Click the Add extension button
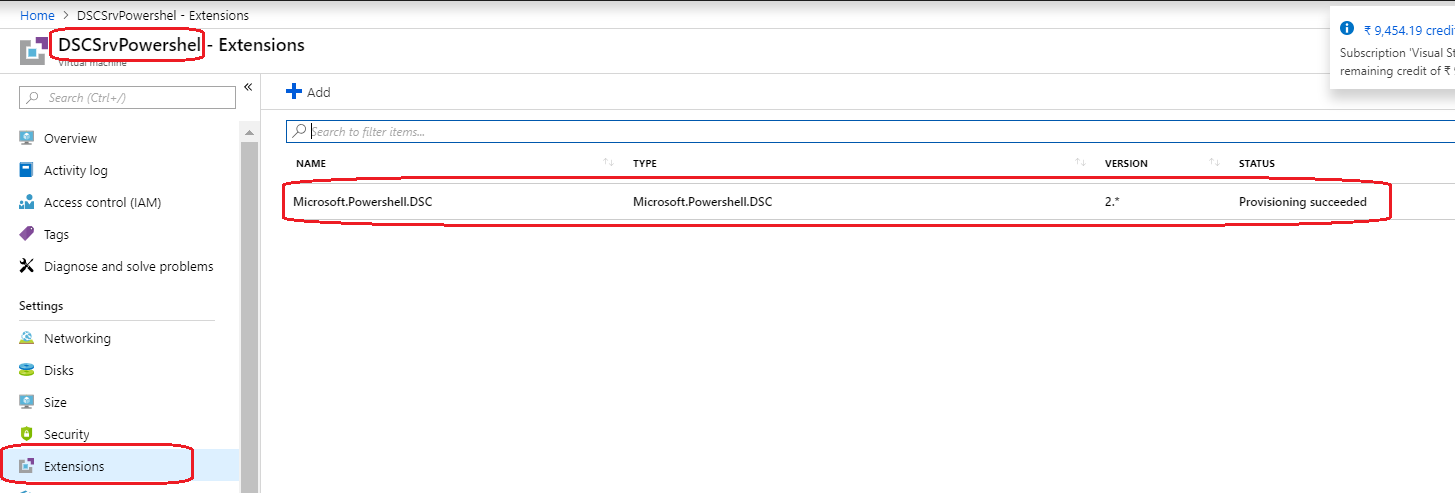This screenshot has height=493, width=1455. point(308,92)
